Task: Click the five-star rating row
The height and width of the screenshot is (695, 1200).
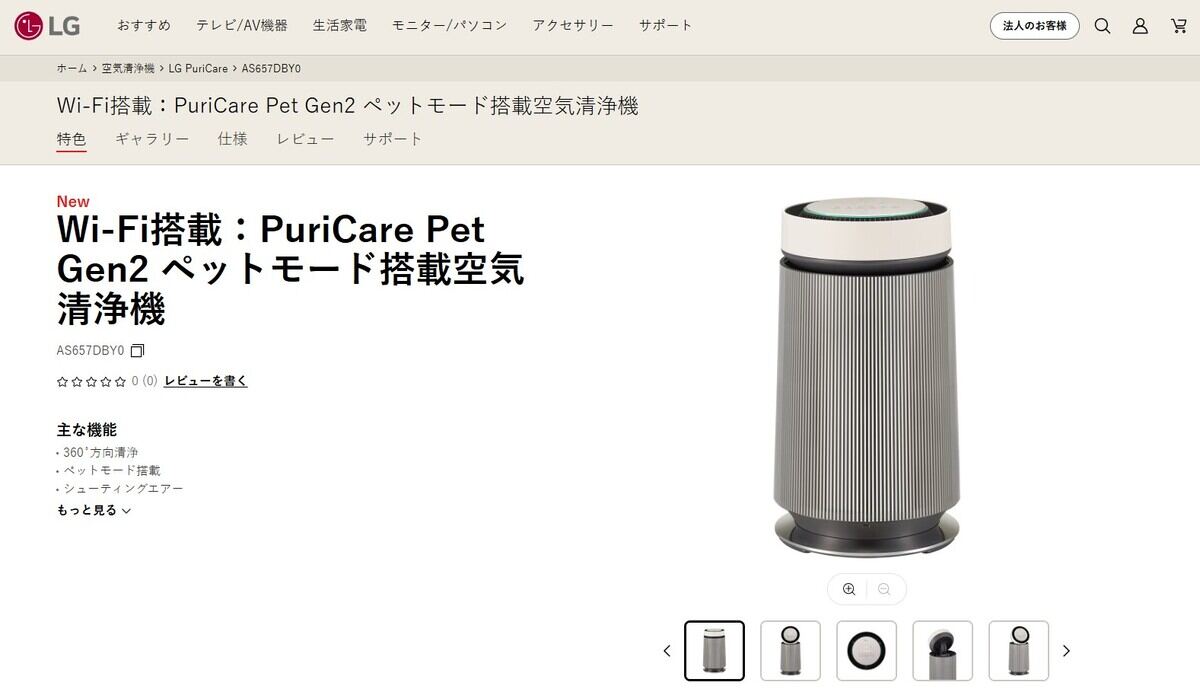Action: pos(92,381)
